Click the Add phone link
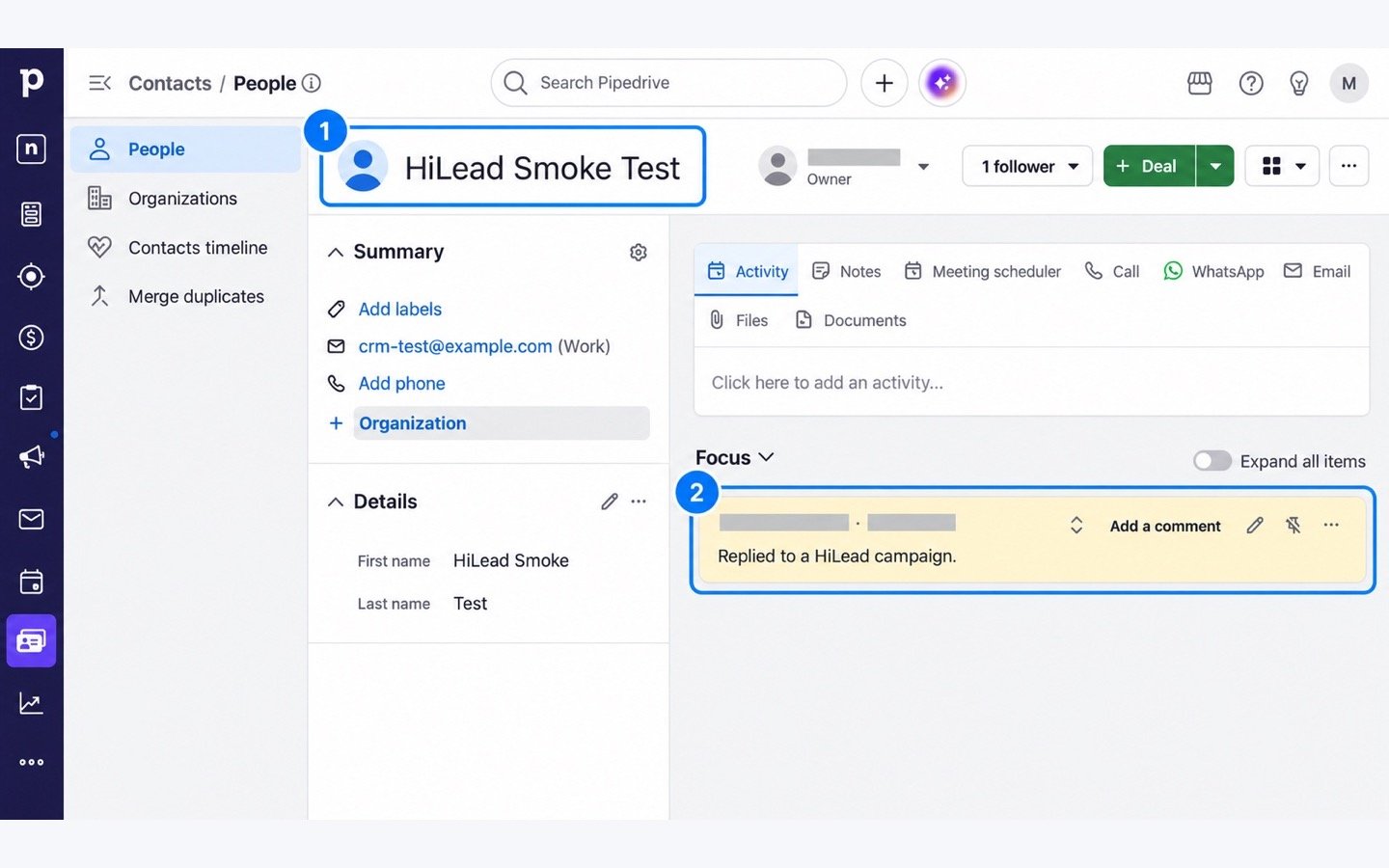1389x868 pixels. [402, 384]
